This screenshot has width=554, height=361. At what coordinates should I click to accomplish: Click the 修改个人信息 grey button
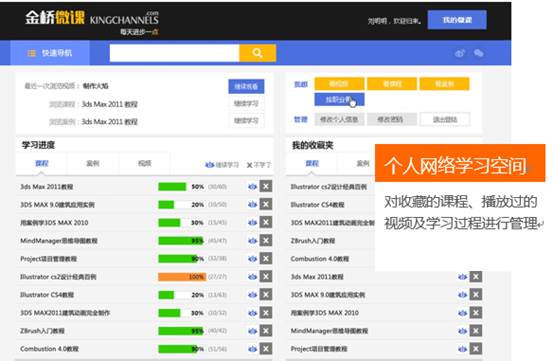pyautogui.click(x=339, y=119)
